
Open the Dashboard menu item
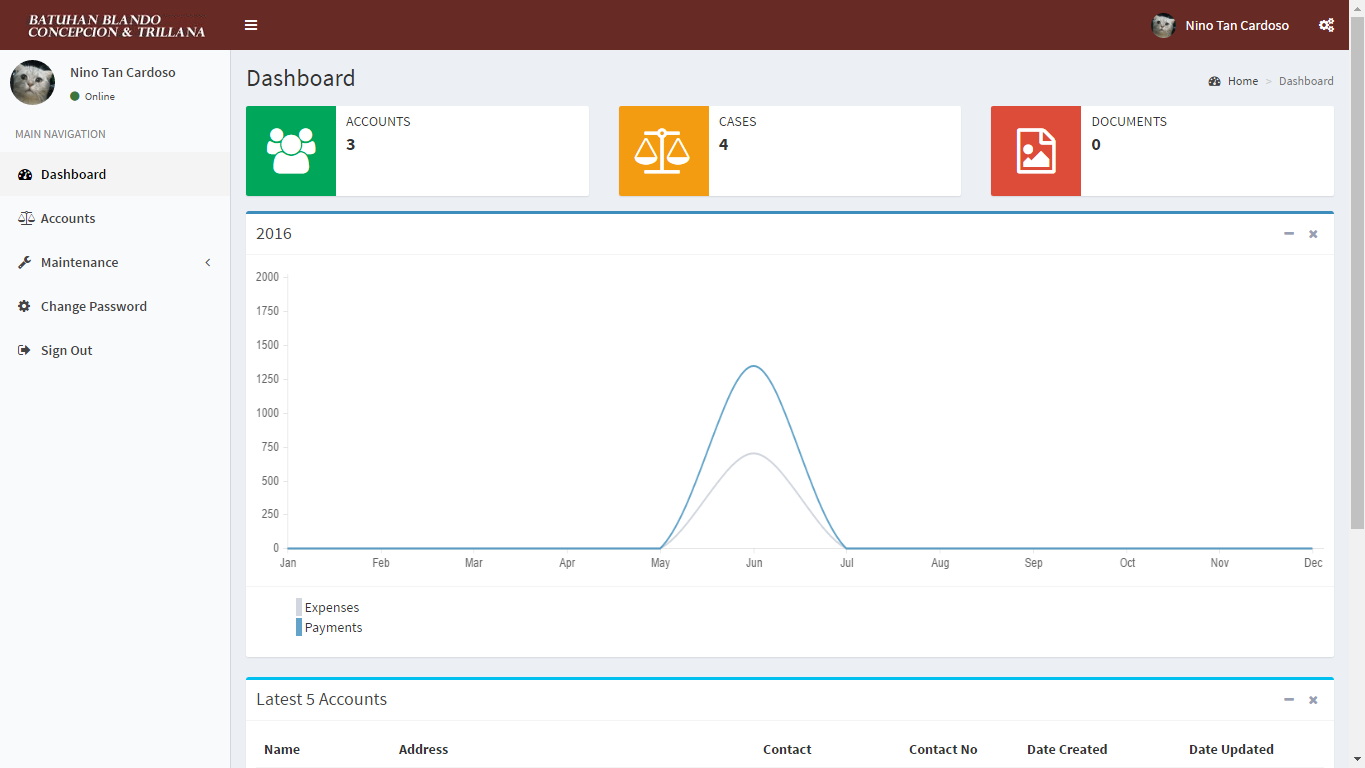[x=115, y=174]
